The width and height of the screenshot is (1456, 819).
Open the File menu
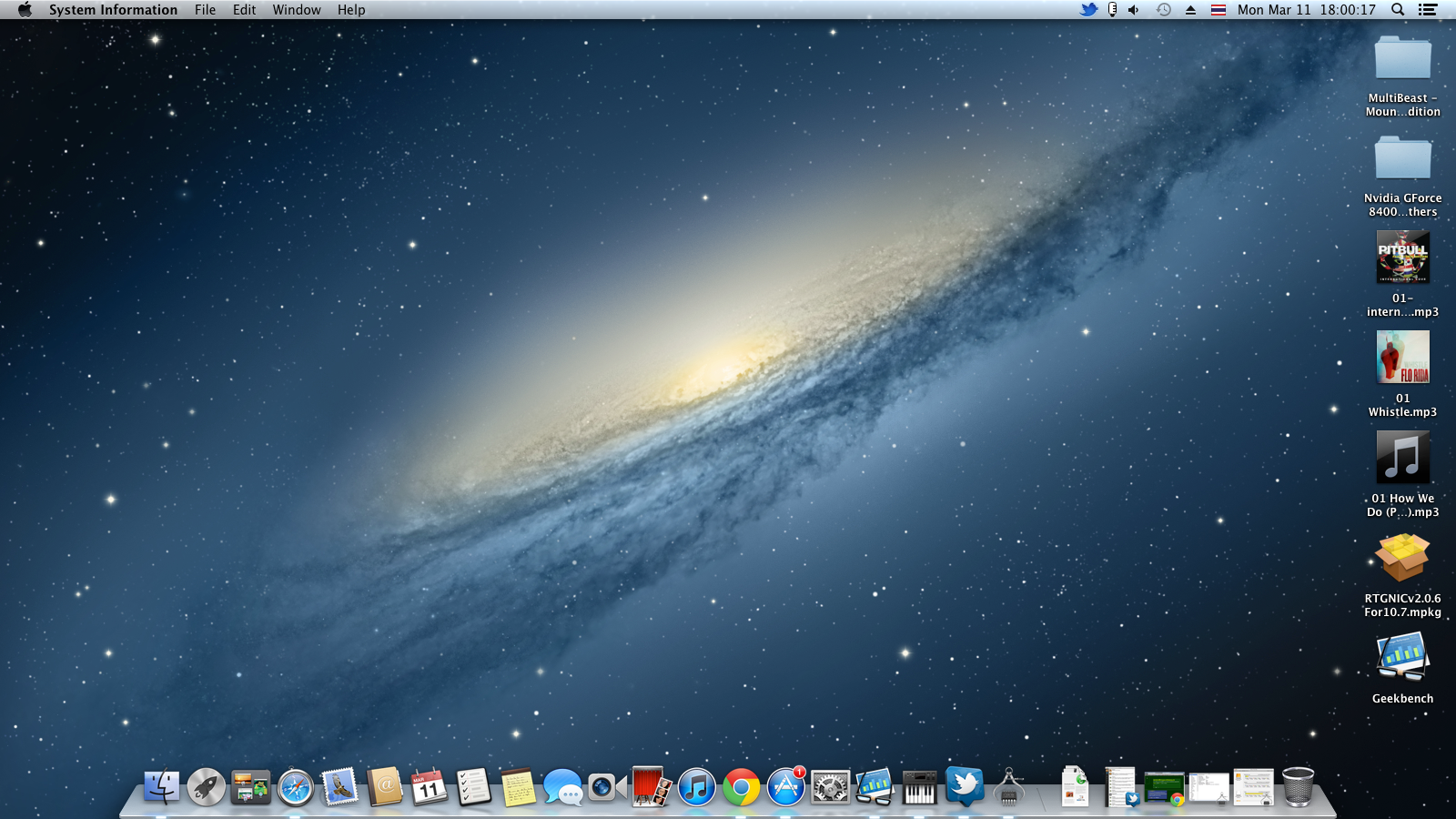tap(205, 10)
